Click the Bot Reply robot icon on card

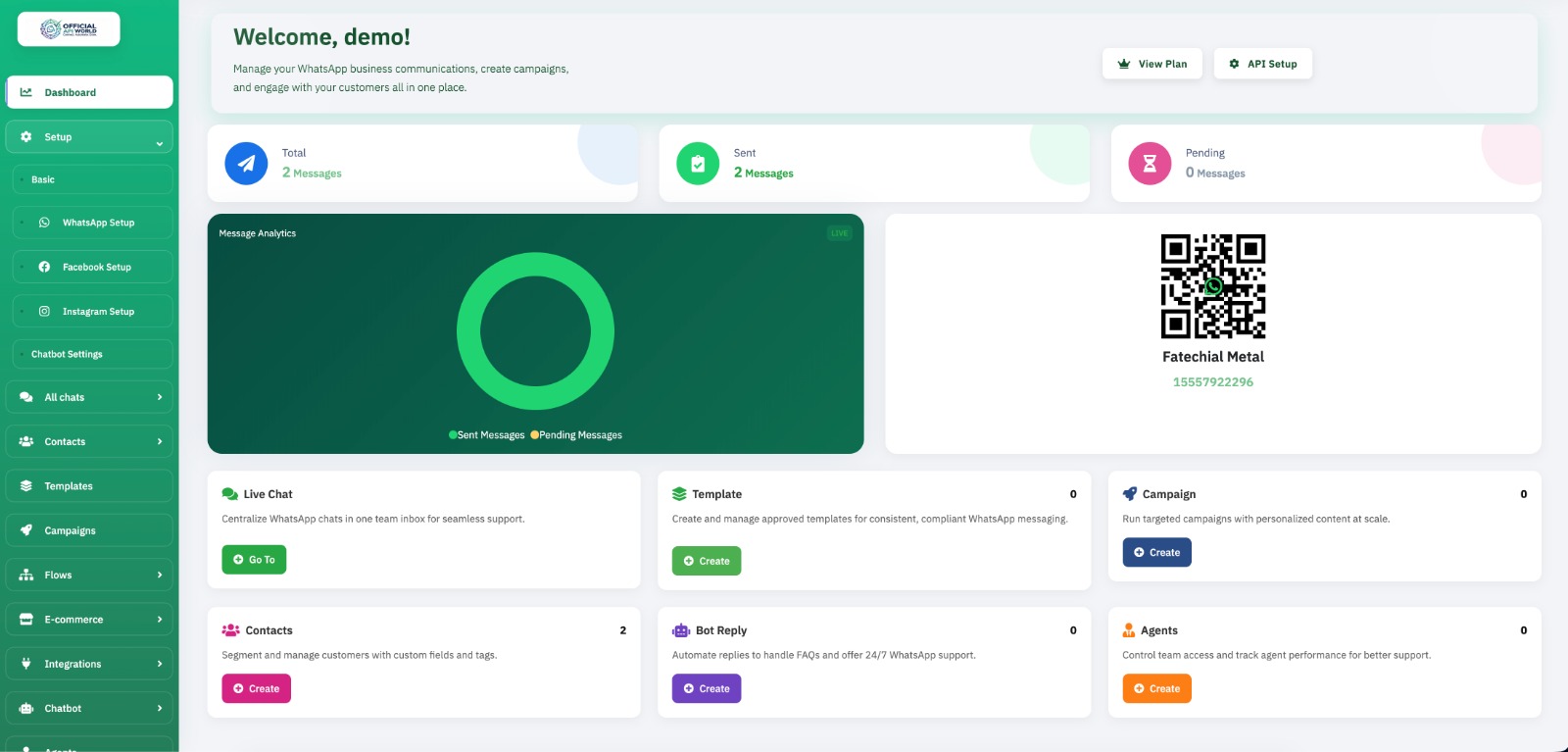click(681, 630)
